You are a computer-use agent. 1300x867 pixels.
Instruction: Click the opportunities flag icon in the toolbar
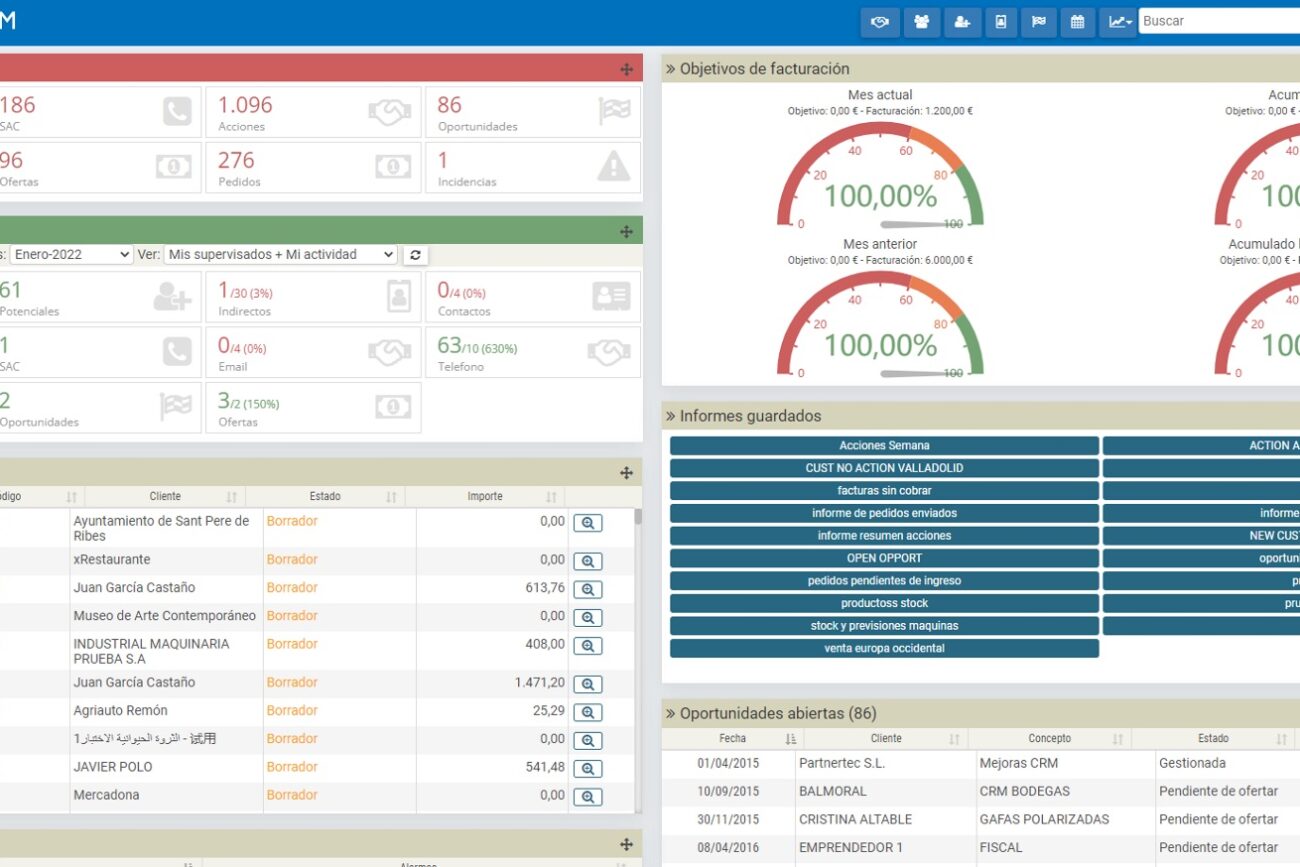1039,21
